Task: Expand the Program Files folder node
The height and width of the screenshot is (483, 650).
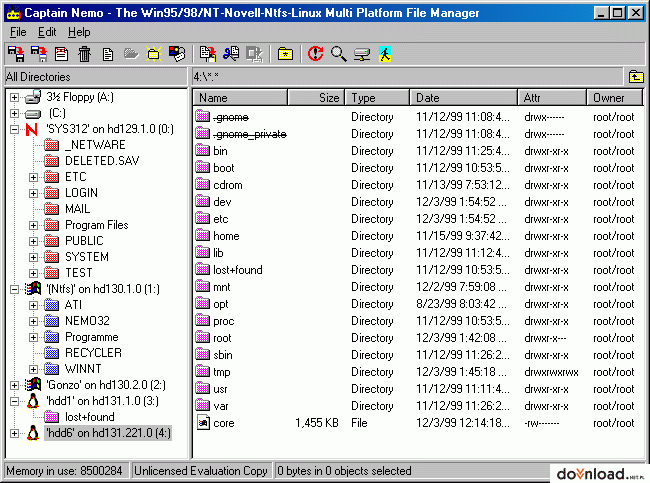Action: coord(33,226)
